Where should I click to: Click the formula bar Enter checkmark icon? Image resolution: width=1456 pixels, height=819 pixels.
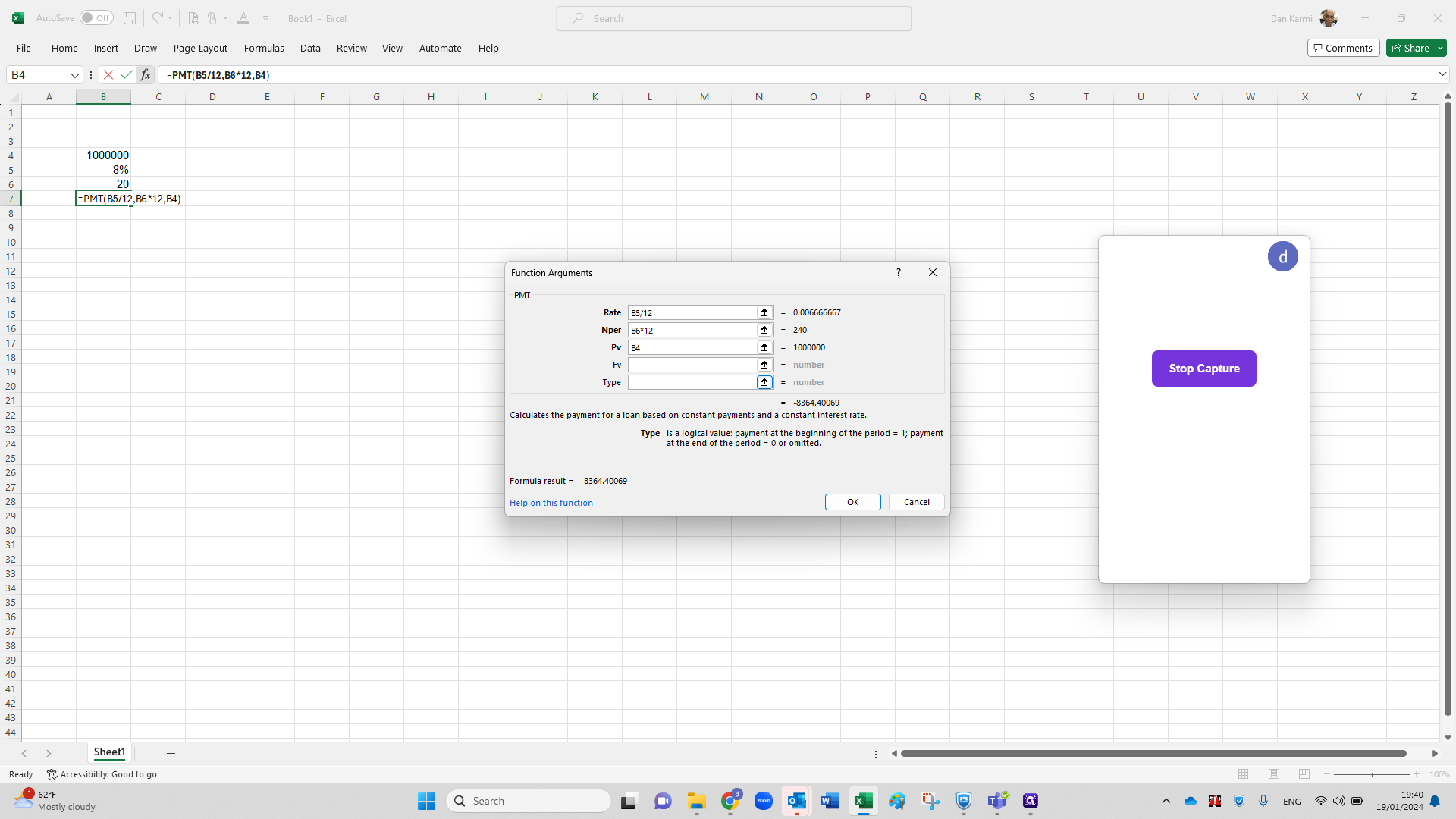pos(126,75)
